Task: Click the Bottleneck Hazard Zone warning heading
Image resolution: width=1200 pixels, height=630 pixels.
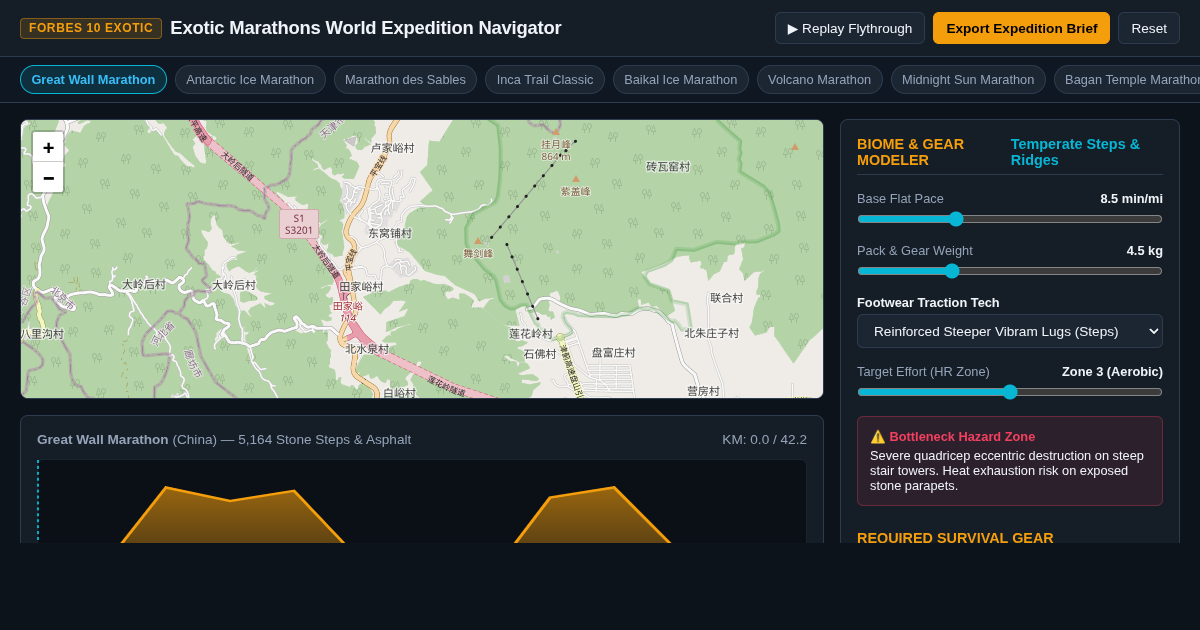Action: point(953,436)
